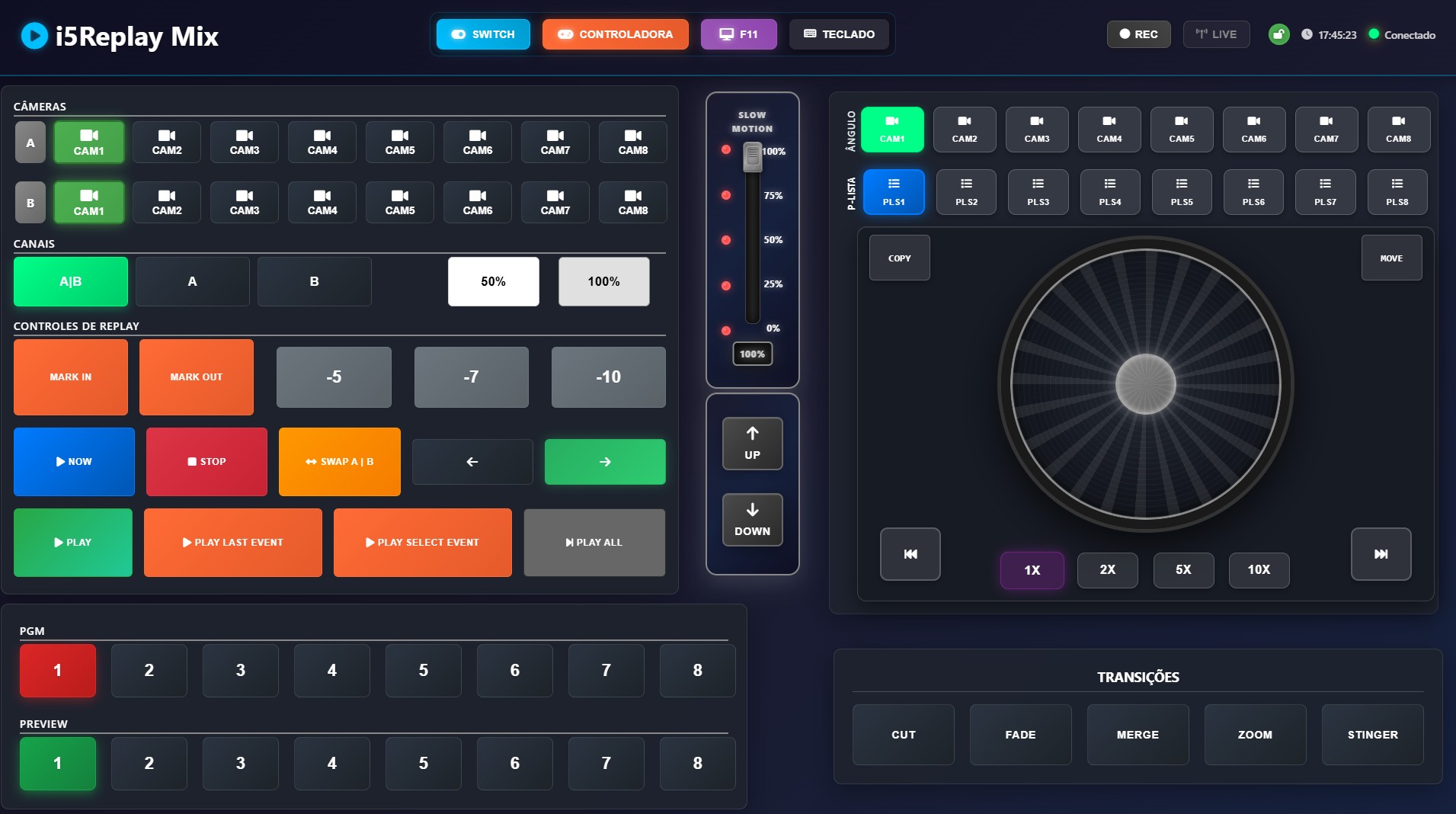Toggle the REC recording button
This screenshot has width=1456, height=814.
click(x=1138, y=34)
